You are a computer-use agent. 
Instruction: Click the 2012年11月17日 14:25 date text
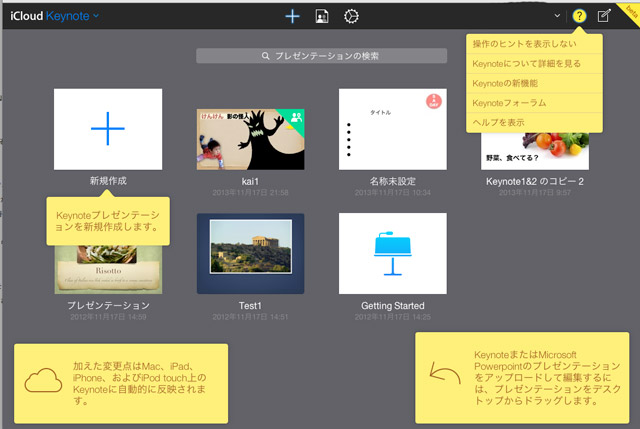click(393, 317)
